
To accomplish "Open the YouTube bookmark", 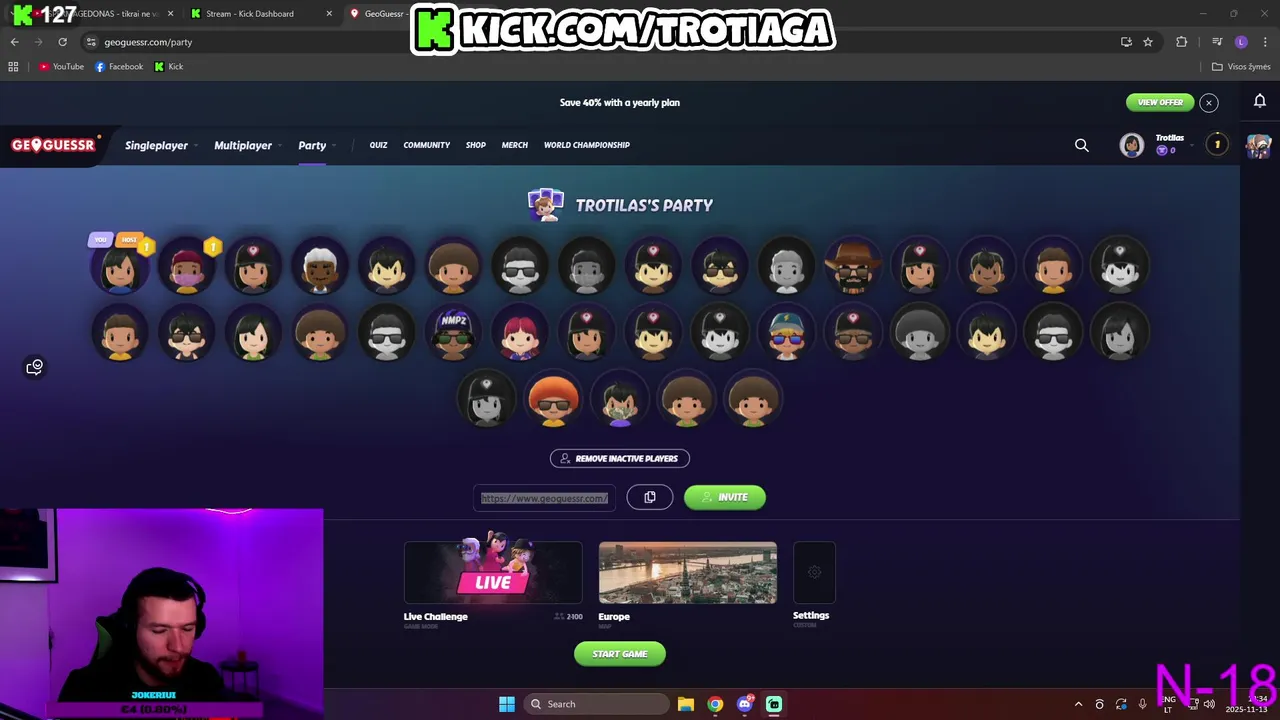I will tap(61, 67).
